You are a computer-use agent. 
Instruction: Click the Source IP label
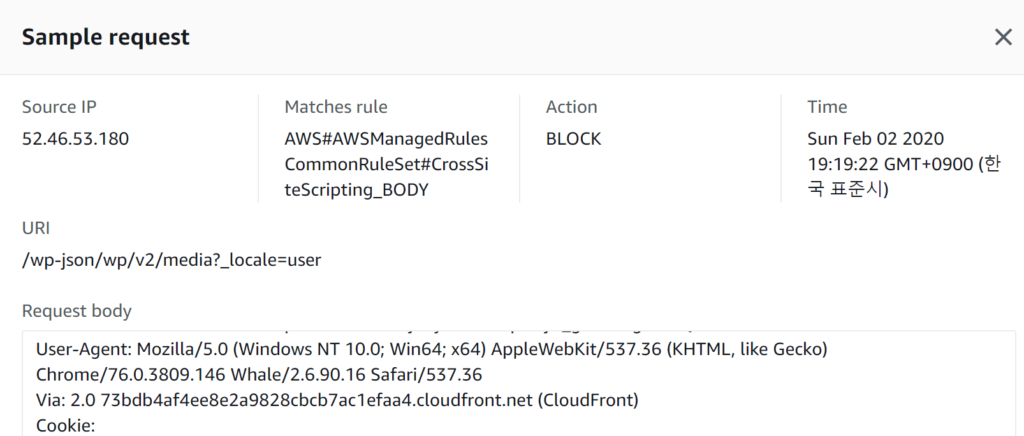pyautogui.click(x=59, y=107)
